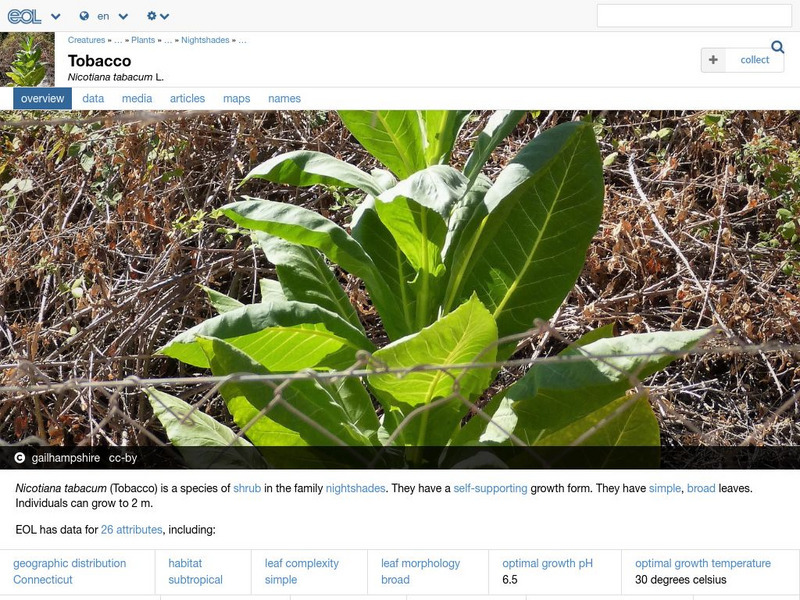
Task: Click the EOL logo icon
Action: [x=24, y=16]
